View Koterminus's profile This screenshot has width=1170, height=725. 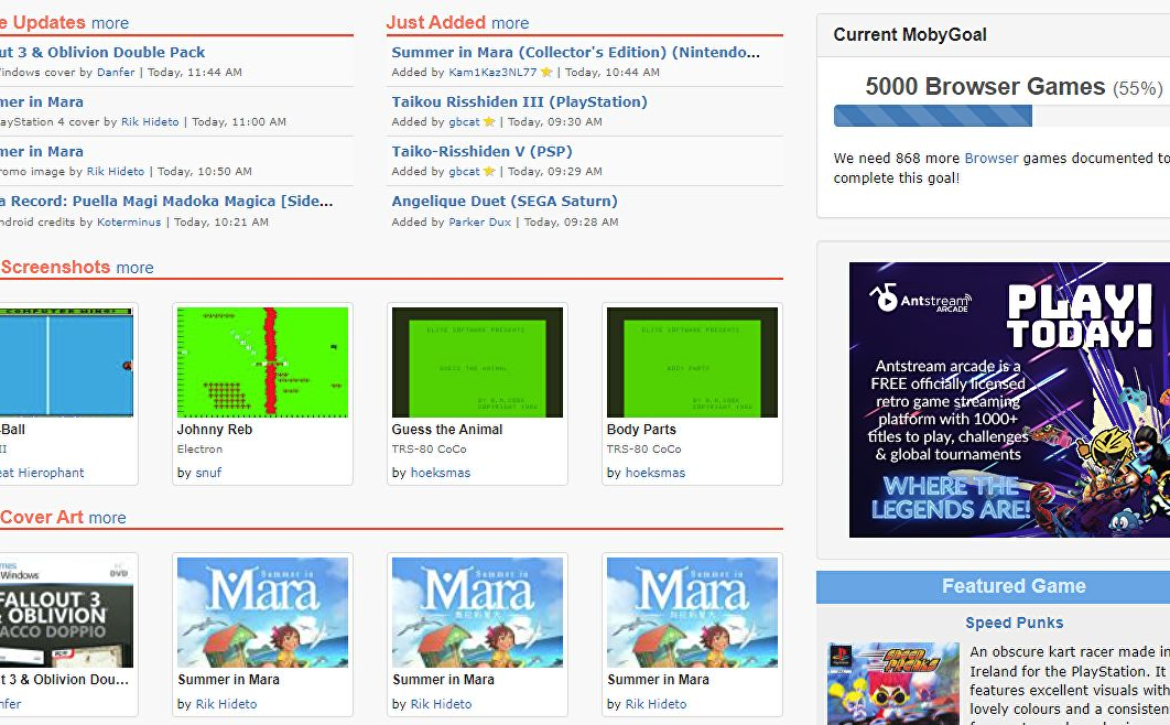[129, 222]
